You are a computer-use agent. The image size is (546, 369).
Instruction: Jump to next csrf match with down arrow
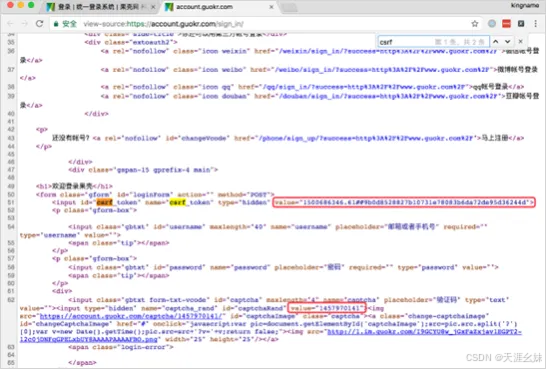click(508, 42)
